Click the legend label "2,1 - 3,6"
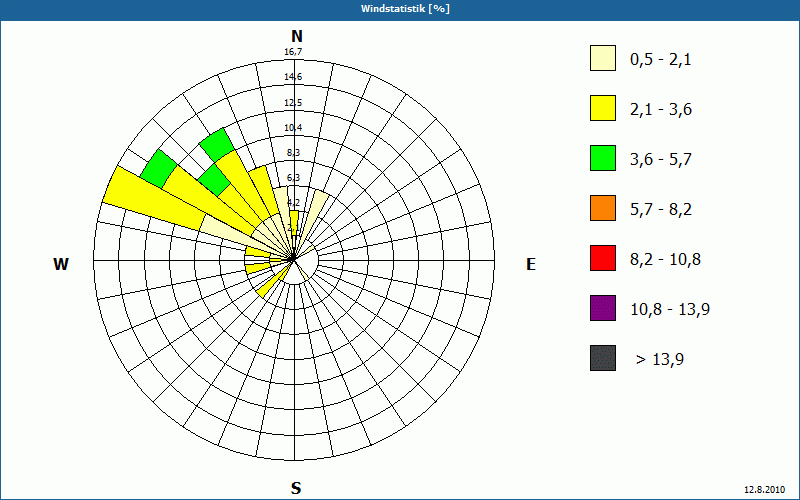This screenshot has height=500, width=800. click(661, 110)
